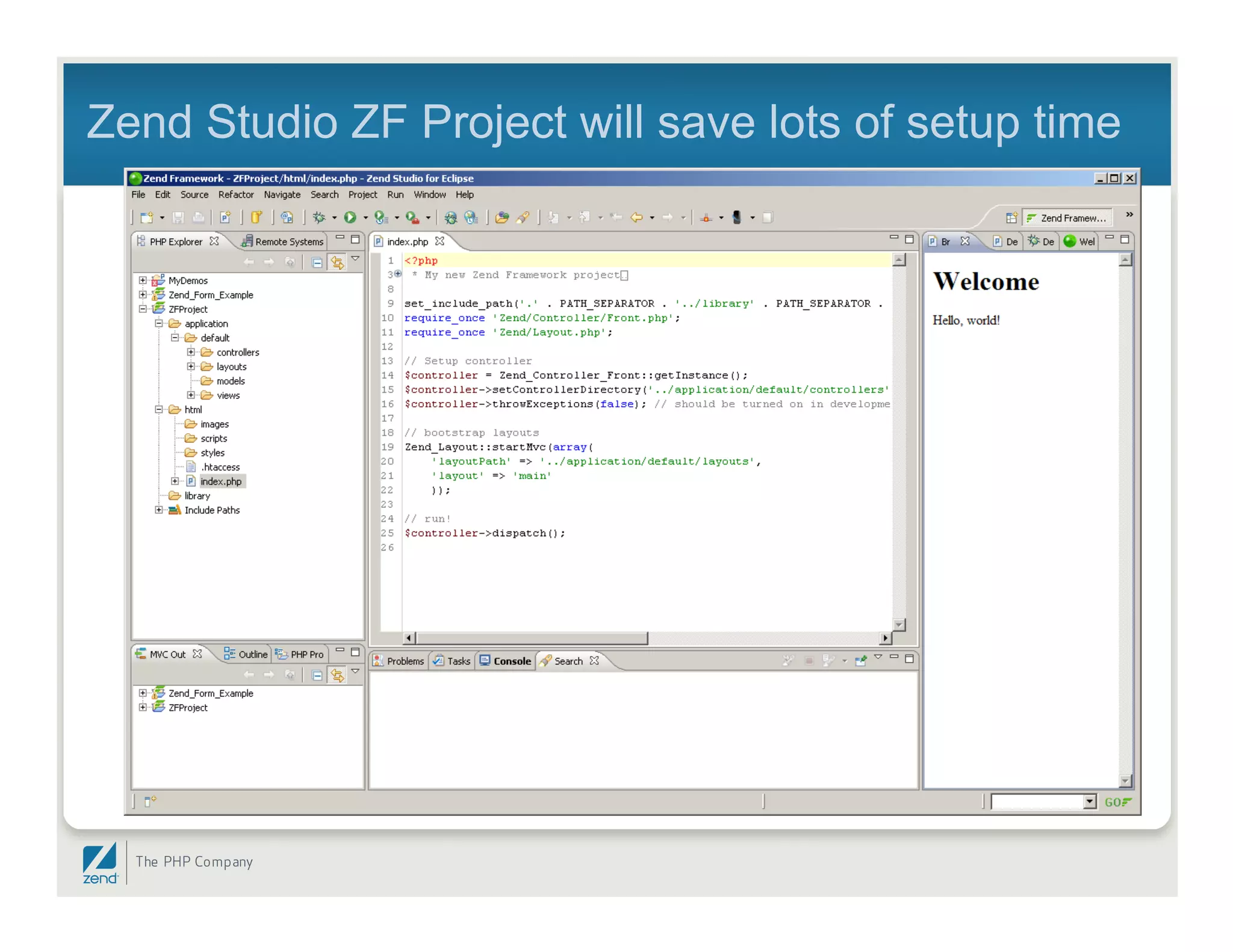Expand ZFProject in MVC Outline
Viewport: 1233px width, 952px height.
click(143, 707)
